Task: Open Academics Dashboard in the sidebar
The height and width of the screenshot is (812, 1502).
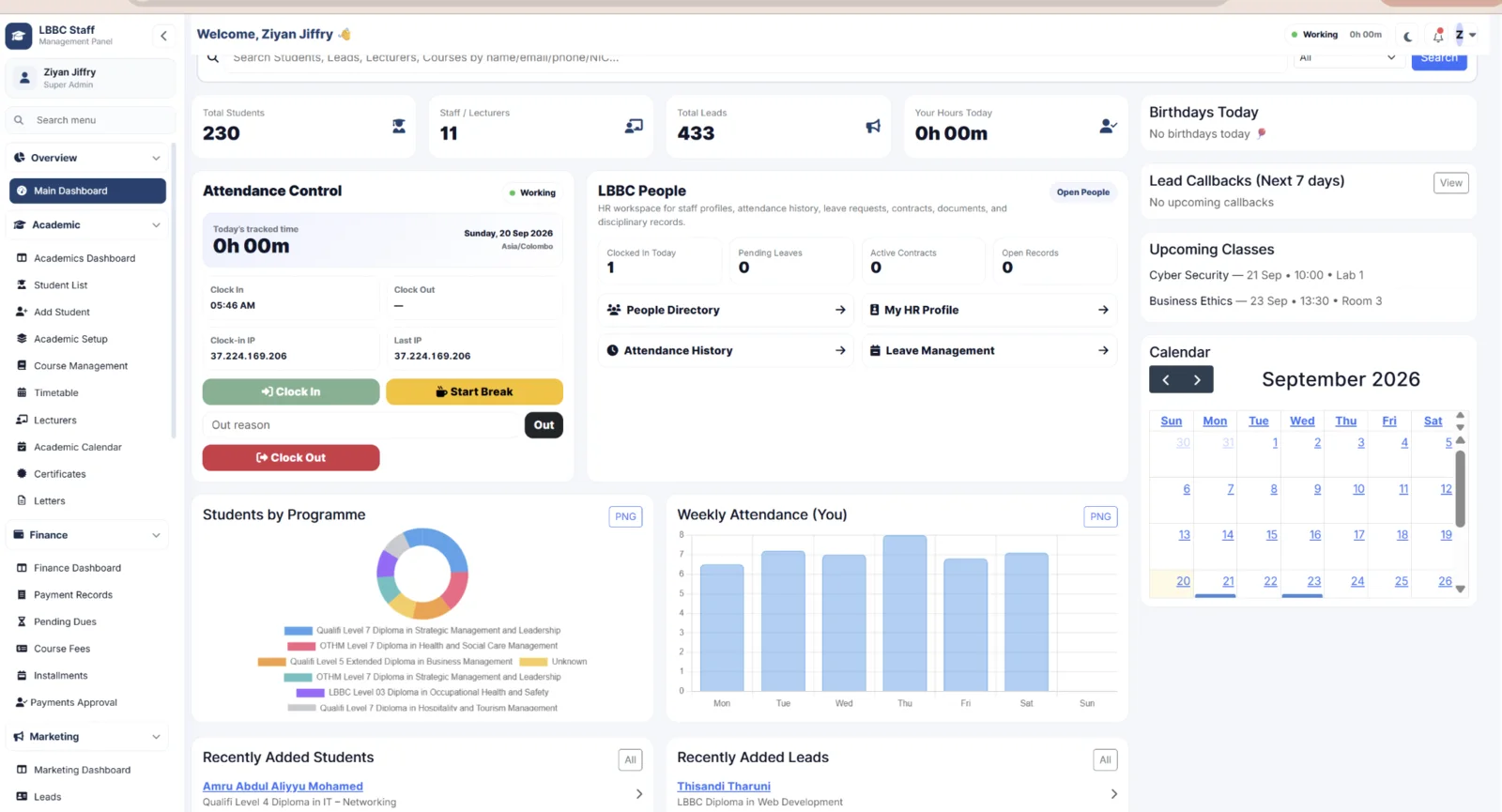Action: pos(84,258)
